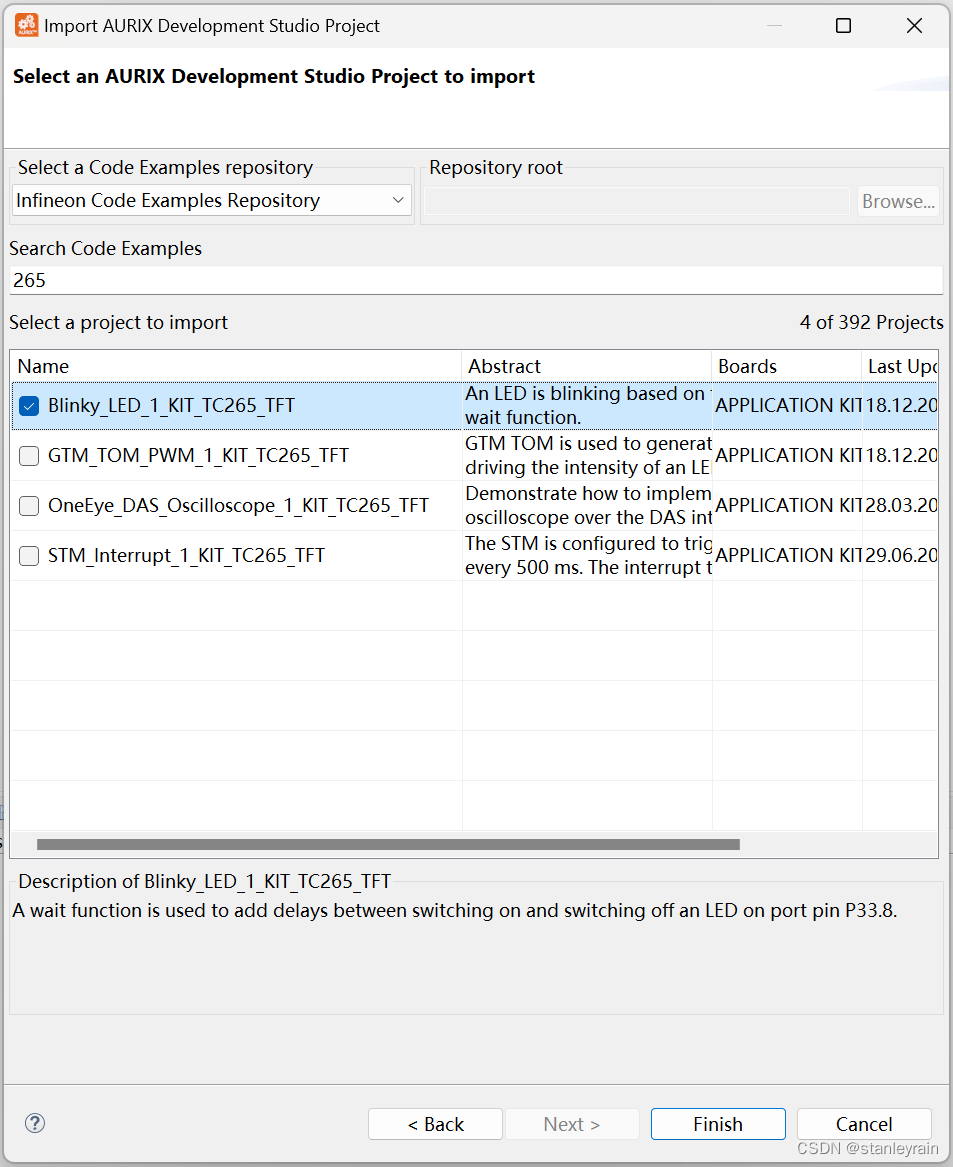Viewport: 953px width, 1167px height.
Task: Click the AURIX Development Studio title icon
Action: click(x=27, y=25)
